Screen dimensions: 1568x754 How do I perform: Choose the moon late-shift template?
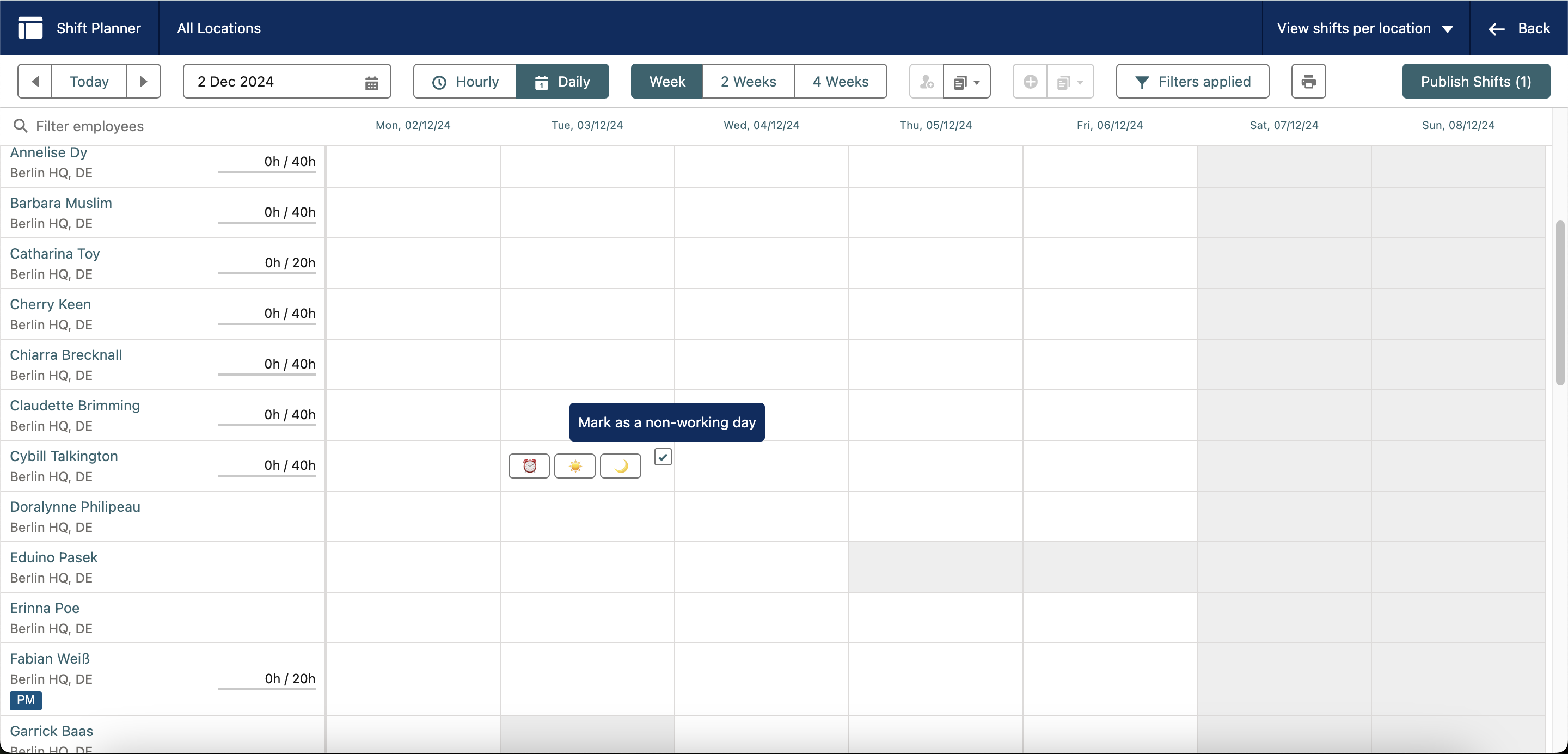pos(620,465)
